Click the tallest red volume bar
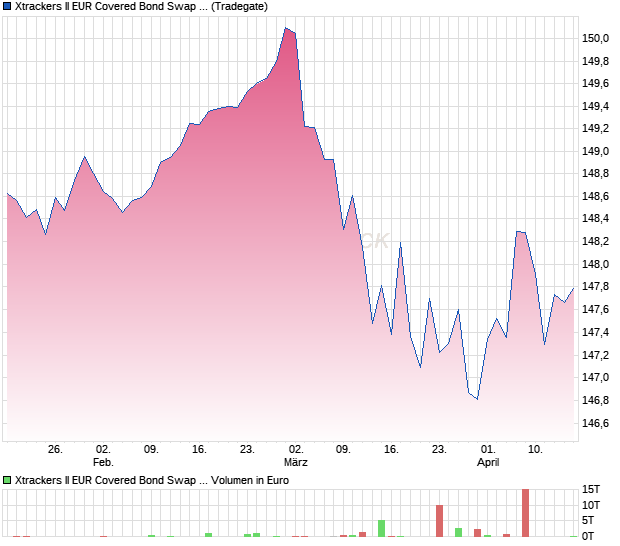The width and height of the screenshot is (620, 546). tap(525, 513)
